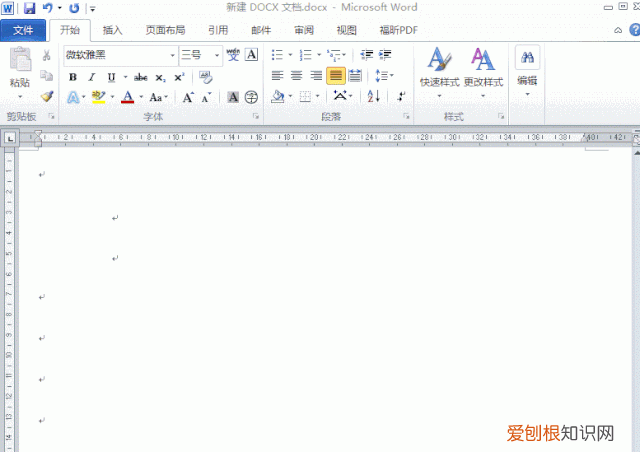Click the Grow Font icon

(x=188, y=98)
